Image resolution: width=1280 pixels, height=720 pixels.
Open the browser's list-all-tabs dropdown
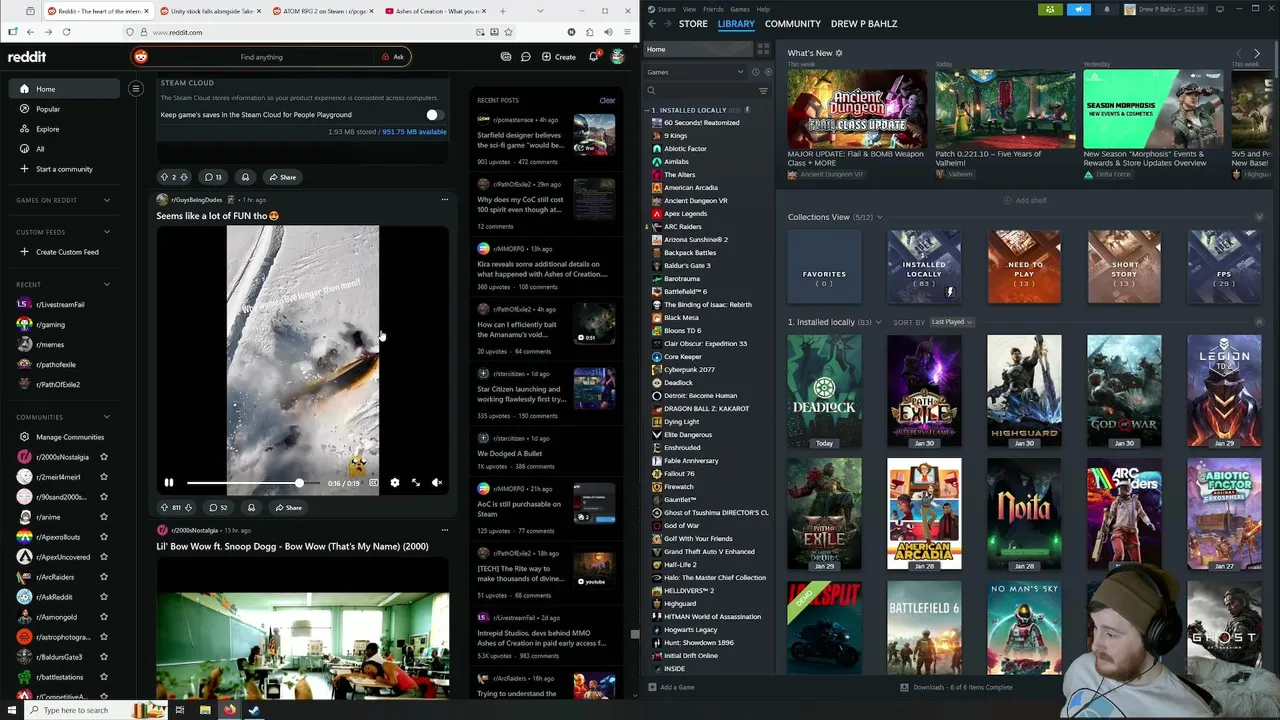pyautogui.click(x=540, y=11)
